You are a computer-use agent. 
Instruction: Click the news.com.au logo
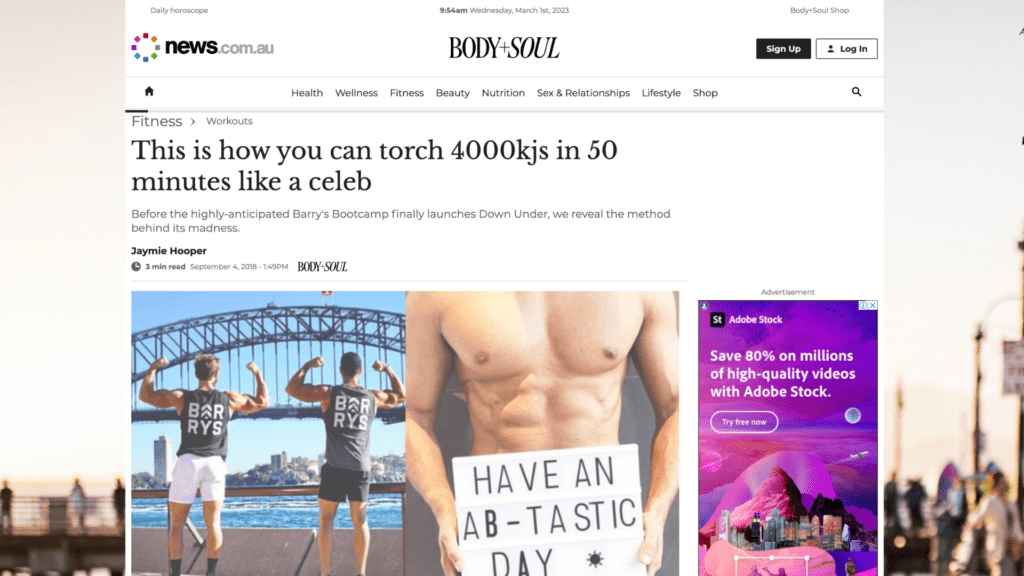(x=202, y=48)
